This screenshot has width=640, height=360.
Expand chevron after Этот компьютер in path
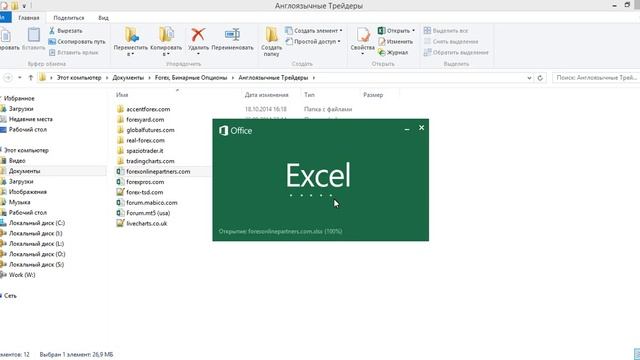(107, 78)
